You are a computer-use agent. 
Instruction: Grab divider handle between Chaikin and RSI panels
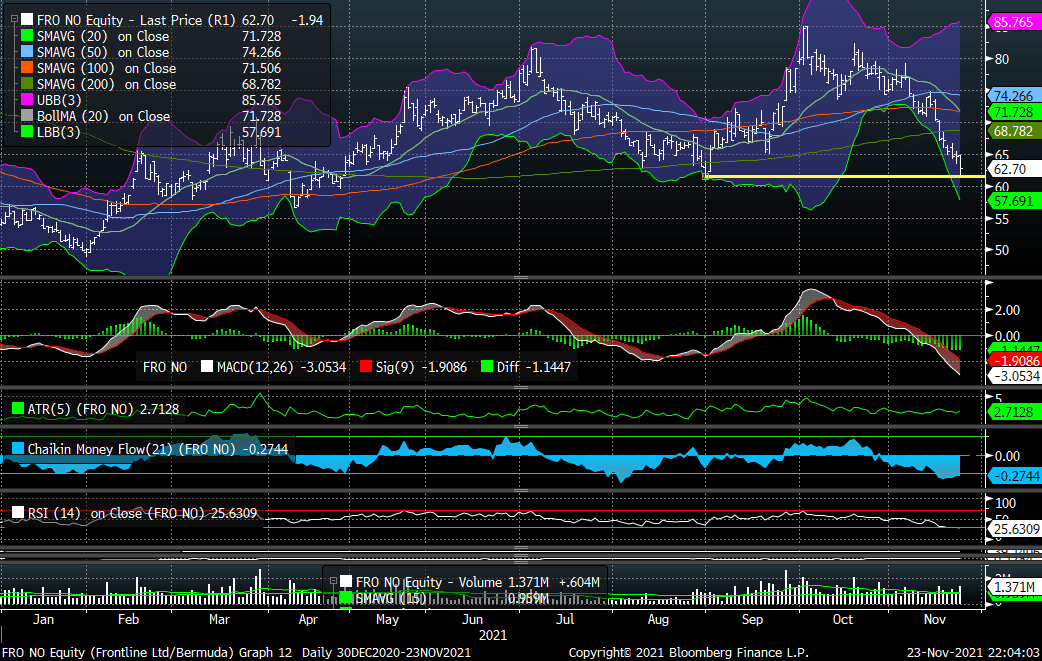tap(521, 491)
